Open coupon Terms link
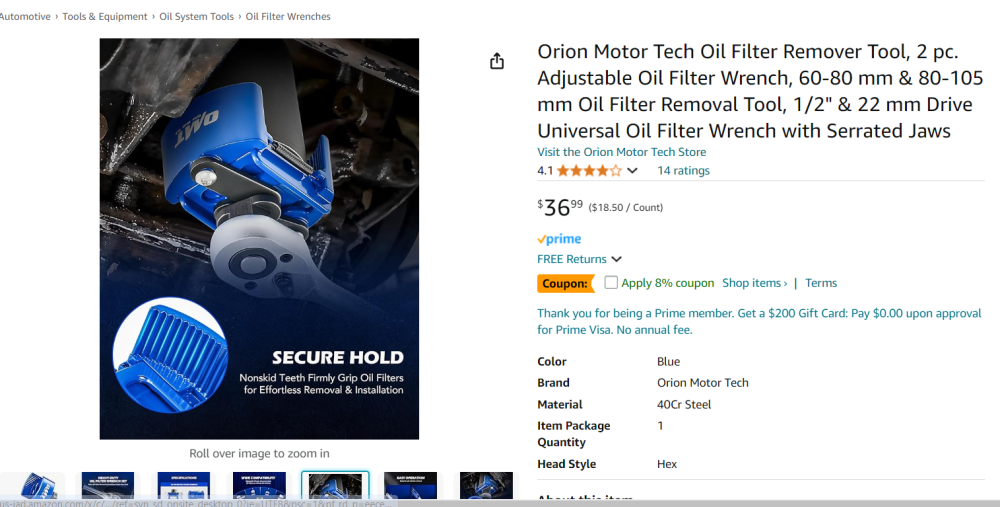The height and width of the screenshot is (507, 1000). [821, 283]
